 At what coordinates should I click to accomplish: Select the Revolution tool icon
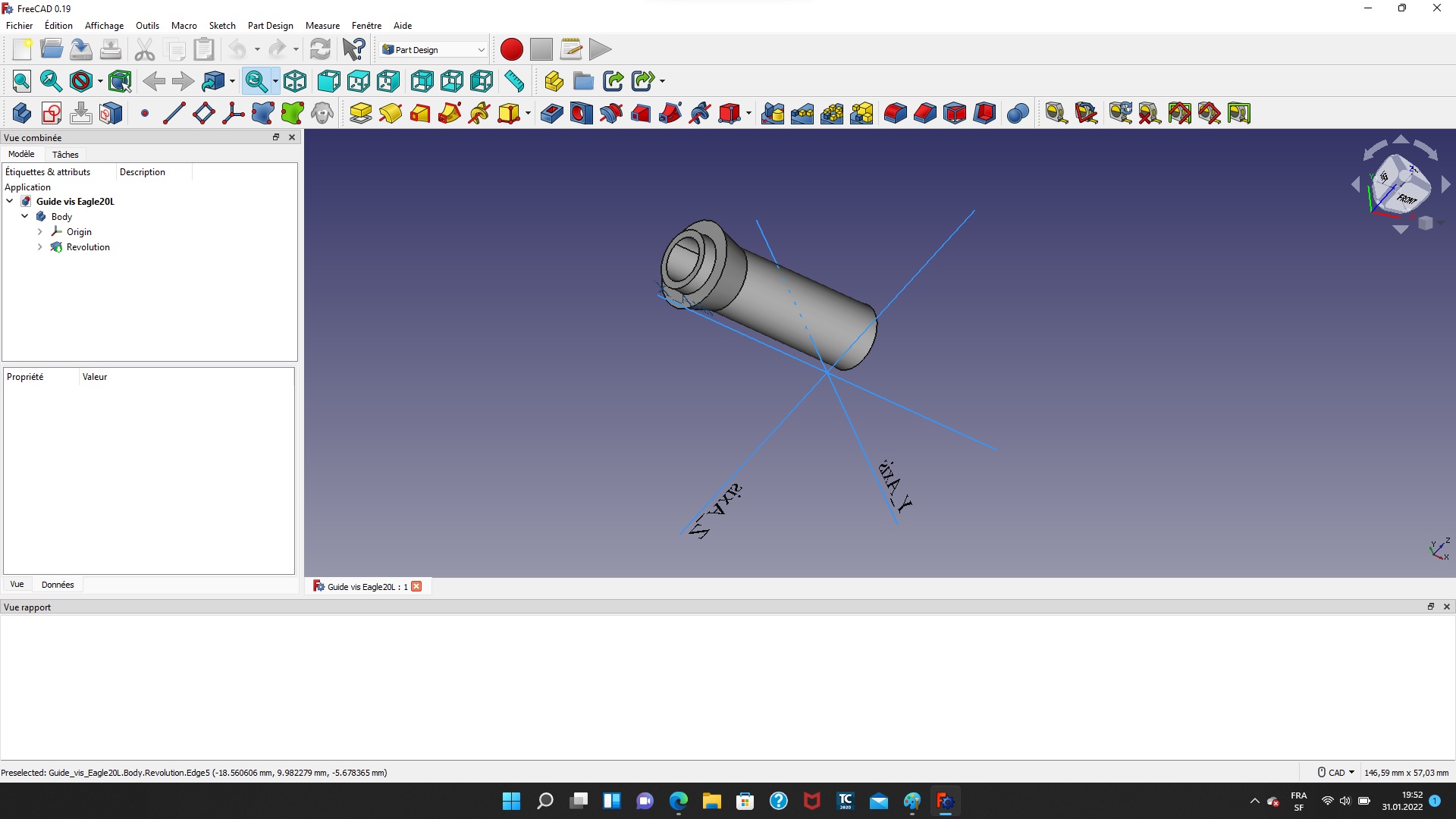391,114
